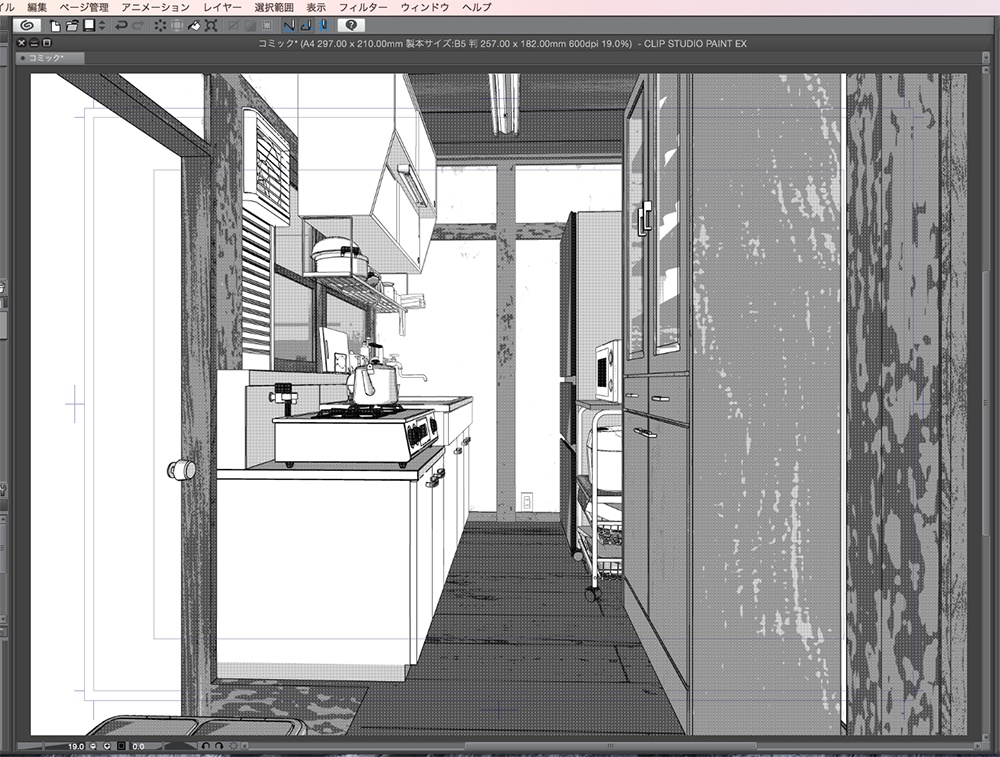The image size is (1000, 757).
Task: Click the Deselect icon
Action: click(233, 26)
